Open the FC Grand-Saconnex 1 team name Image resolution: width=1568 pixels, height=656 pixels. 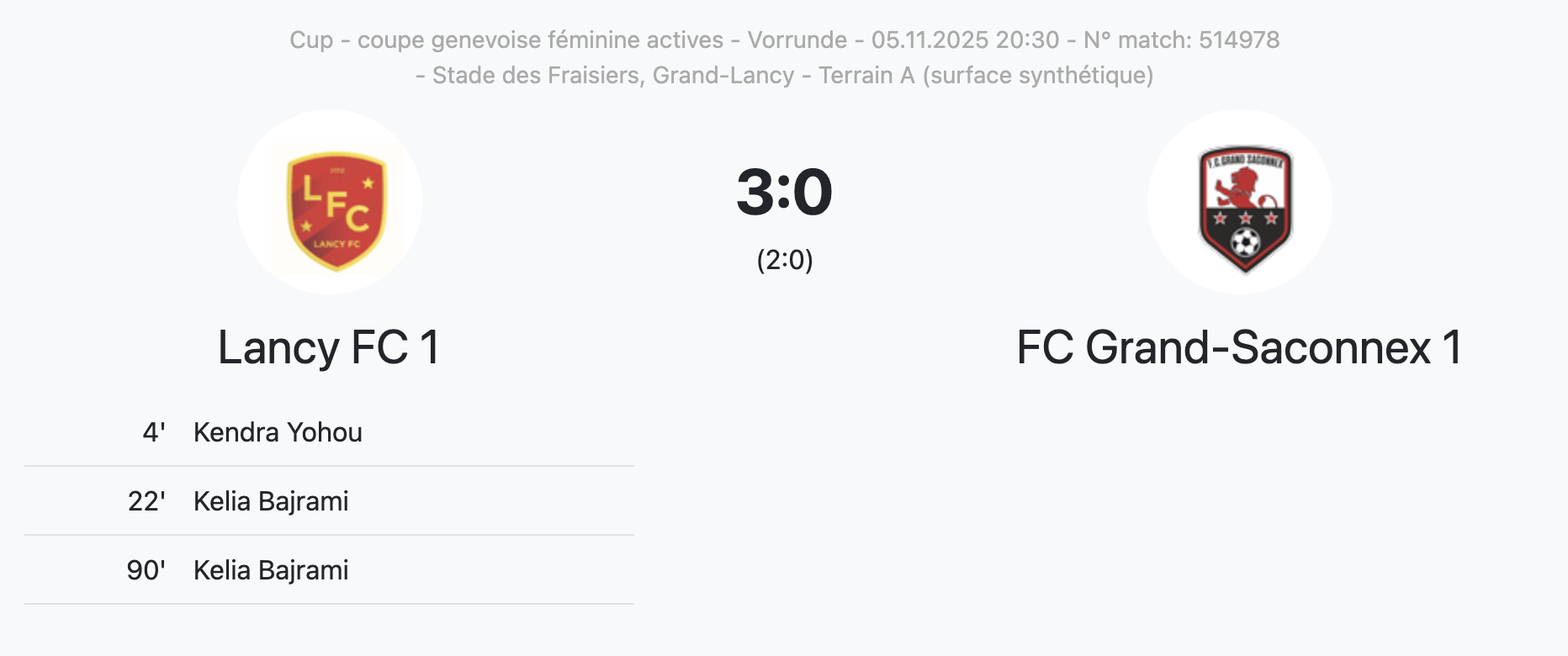click(1238, 347)
